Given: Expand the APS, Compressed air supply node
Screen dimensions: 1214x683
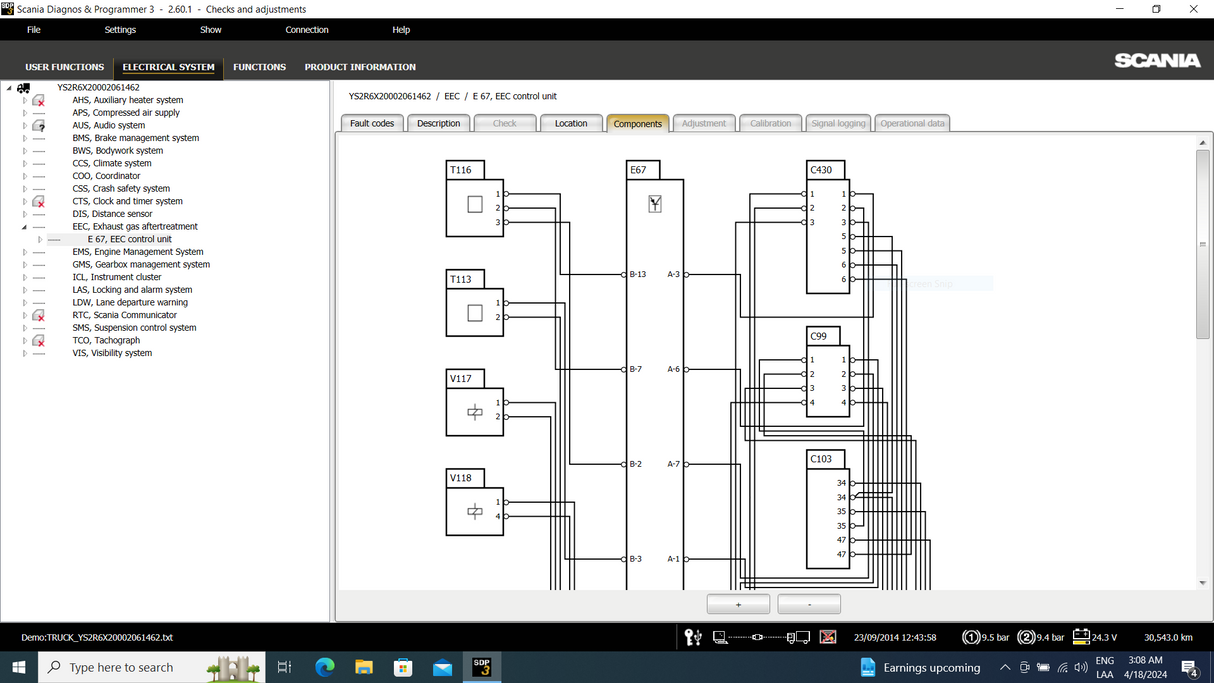Looking at the screenshot, I should [25, 113].
